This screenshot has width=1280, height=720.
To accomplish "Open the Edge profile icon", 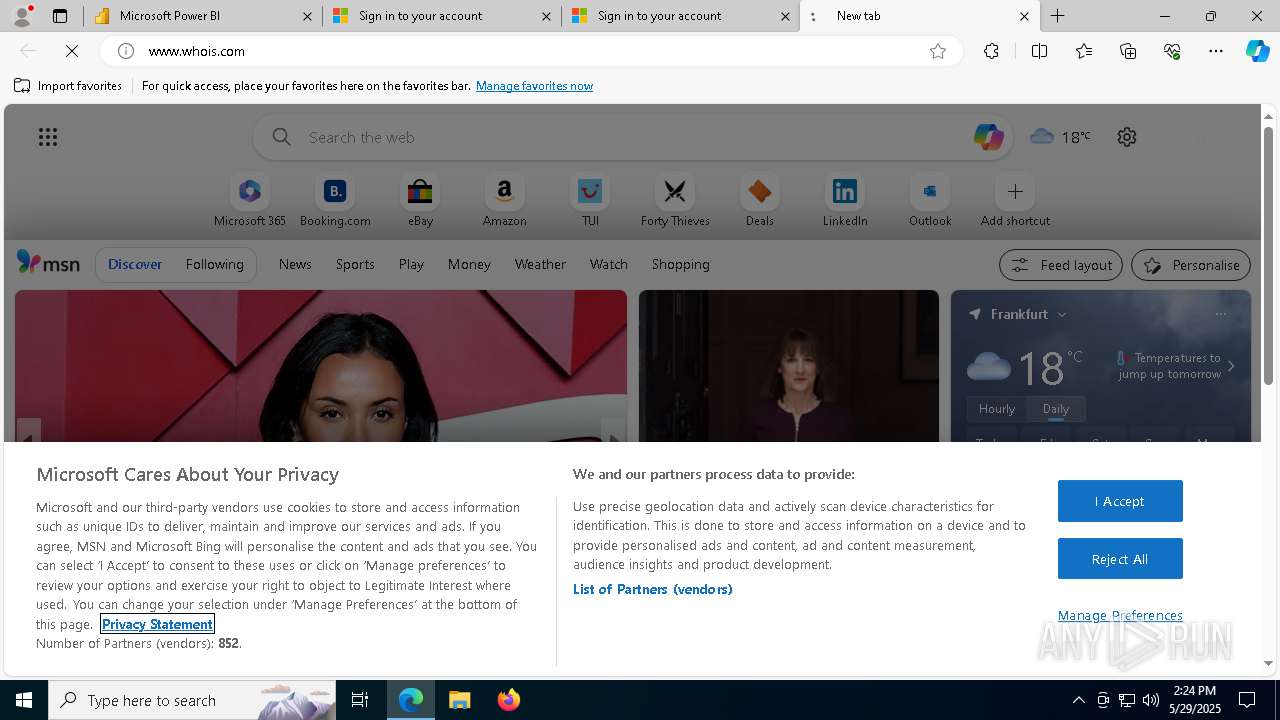I will pyautogui.click(x=22, y=16).
